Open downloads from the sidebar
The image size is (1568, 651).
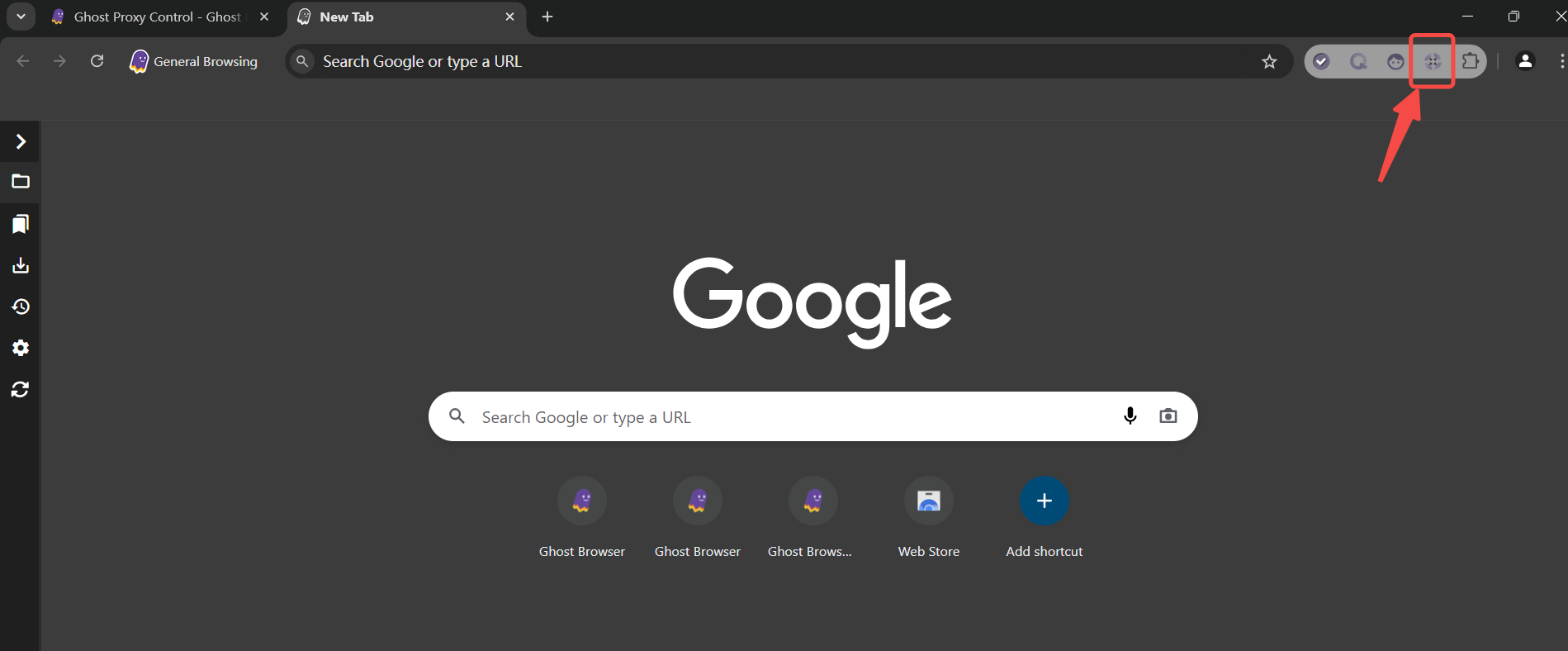point(21,265)
